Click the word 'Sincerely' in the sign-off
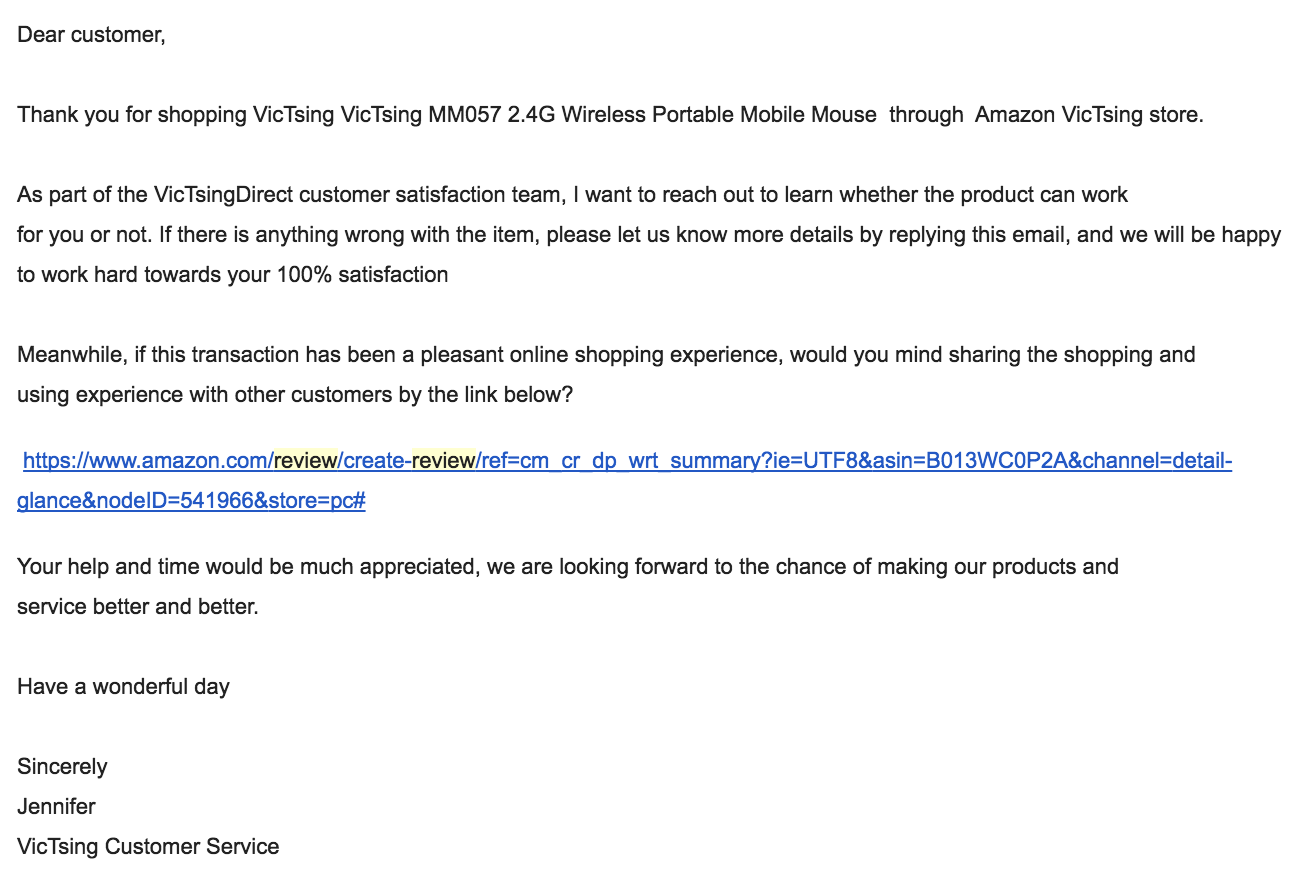This screenshot has height=876, width=1304. [x=62, y=767]
